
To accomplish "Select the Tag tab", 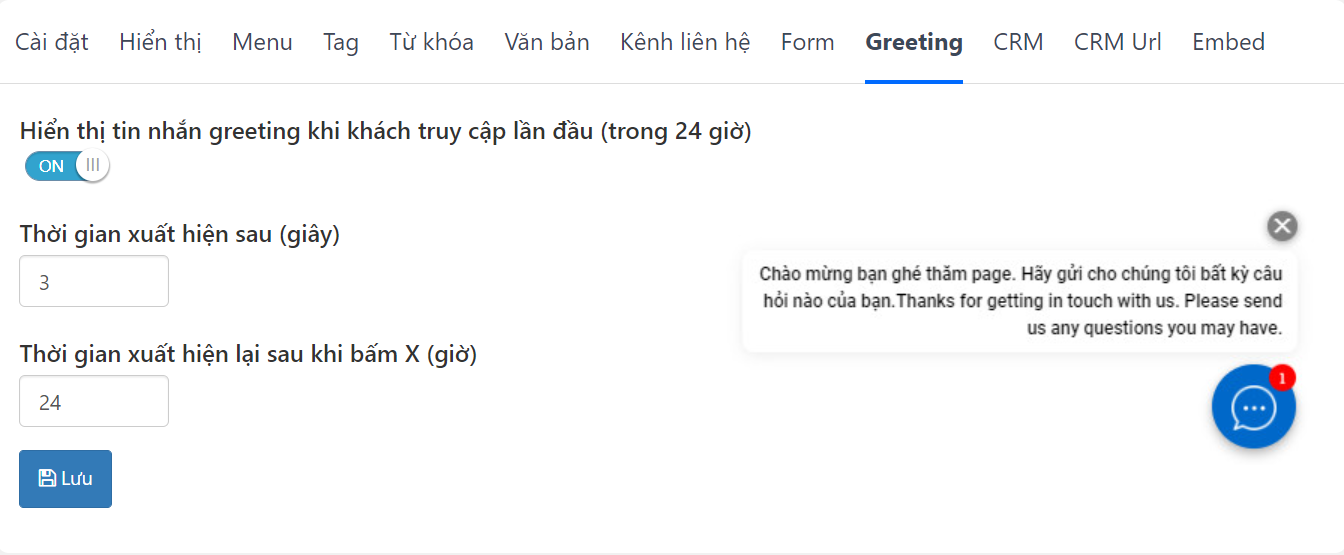I will (x=341, y=42).
